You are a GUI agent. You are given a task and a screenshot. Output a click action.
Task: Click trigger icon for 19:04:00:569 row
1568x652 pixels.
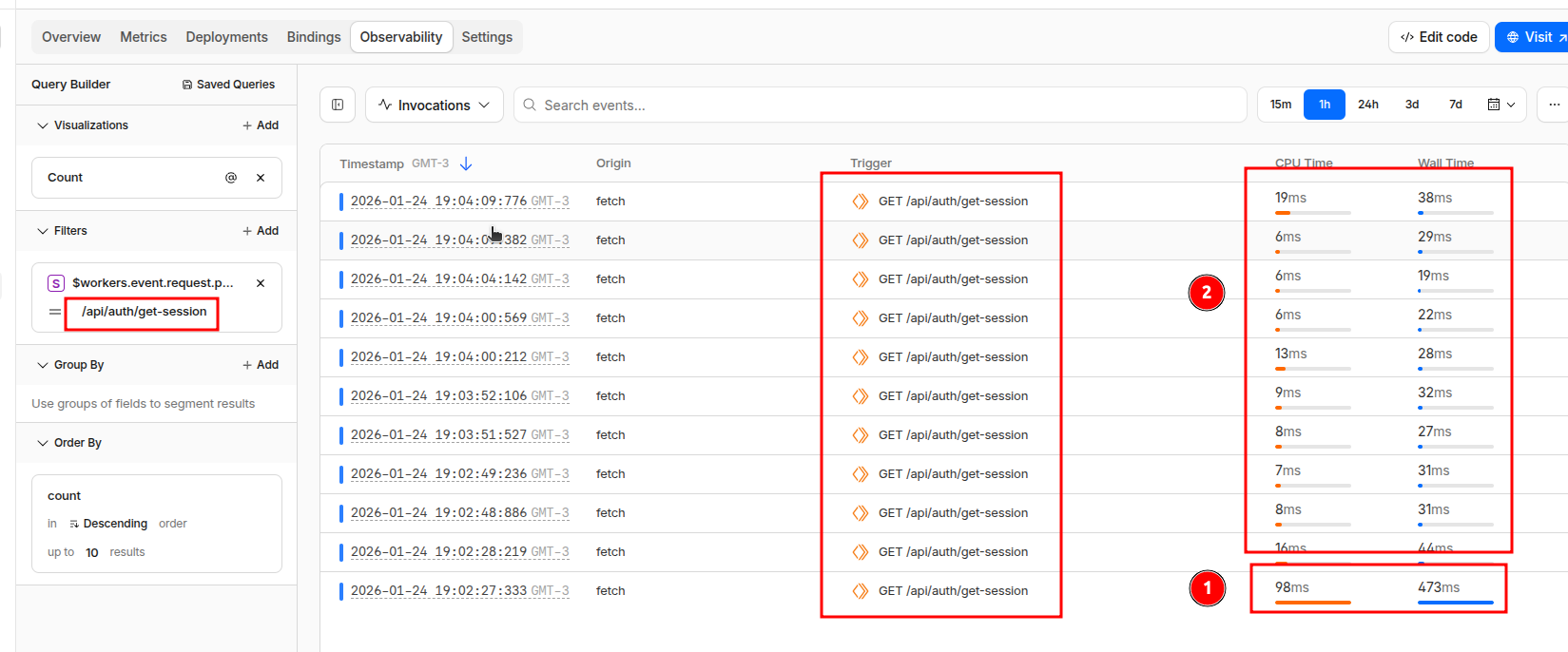(x=861, y=318)
